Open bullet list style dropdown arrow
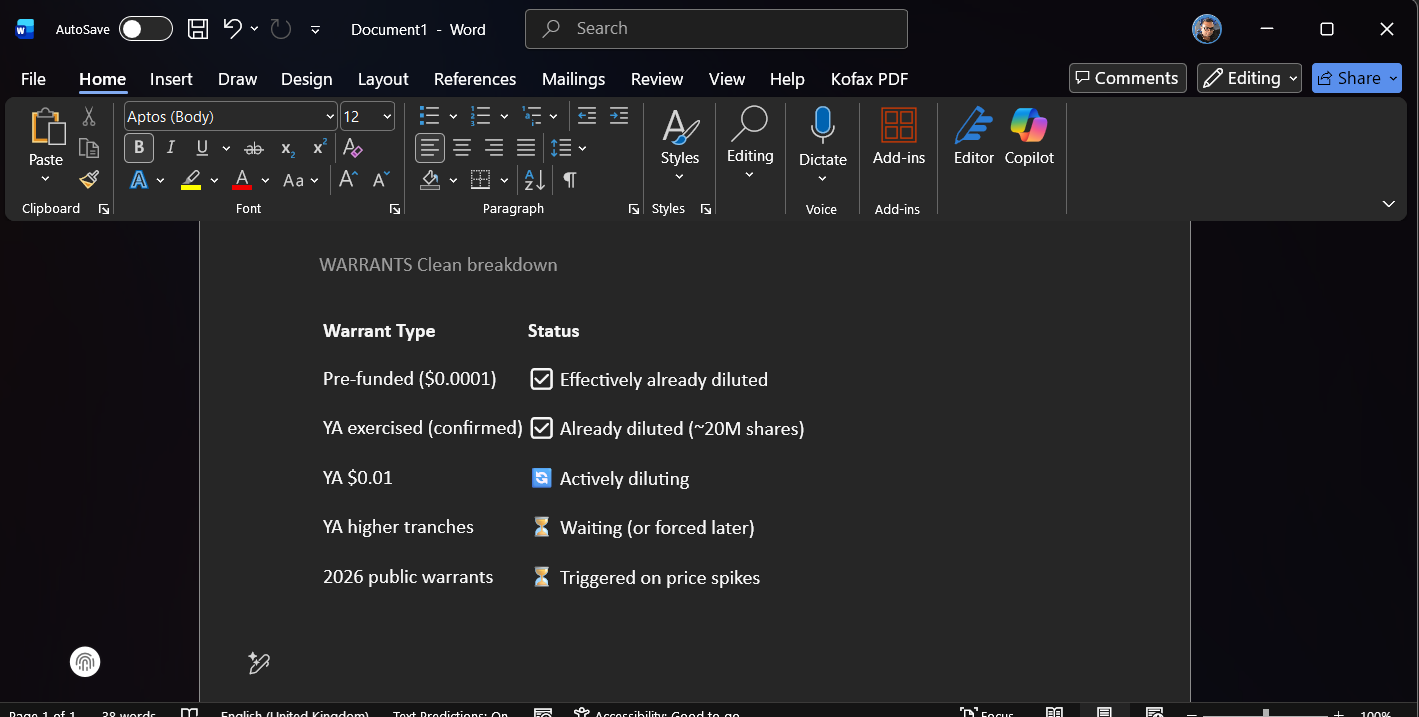The height and width of the screenshot is (717, 1419). pos(453,117)
